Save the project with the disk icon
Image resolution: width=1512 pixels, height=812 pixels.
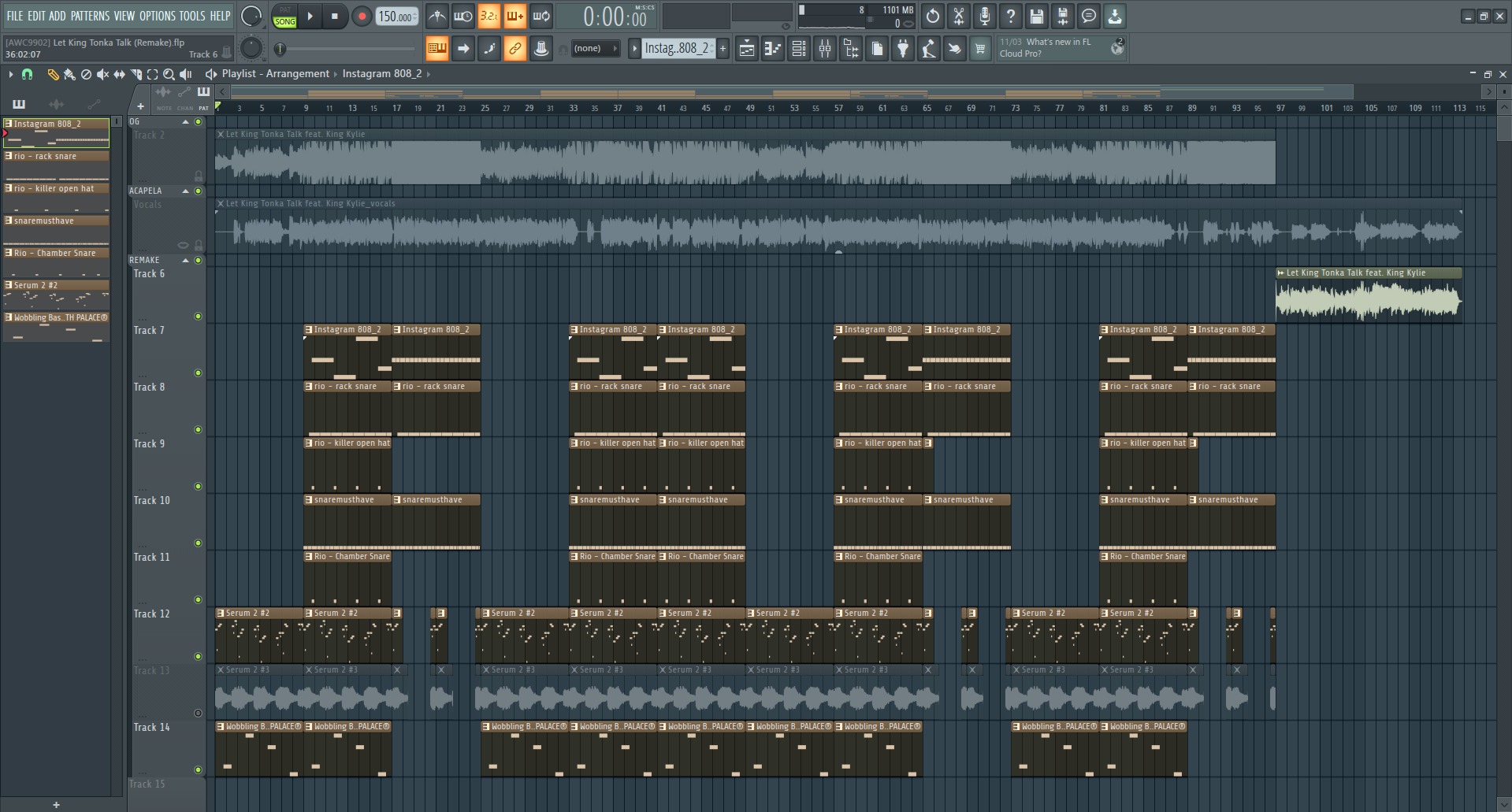pos(1037,16)
